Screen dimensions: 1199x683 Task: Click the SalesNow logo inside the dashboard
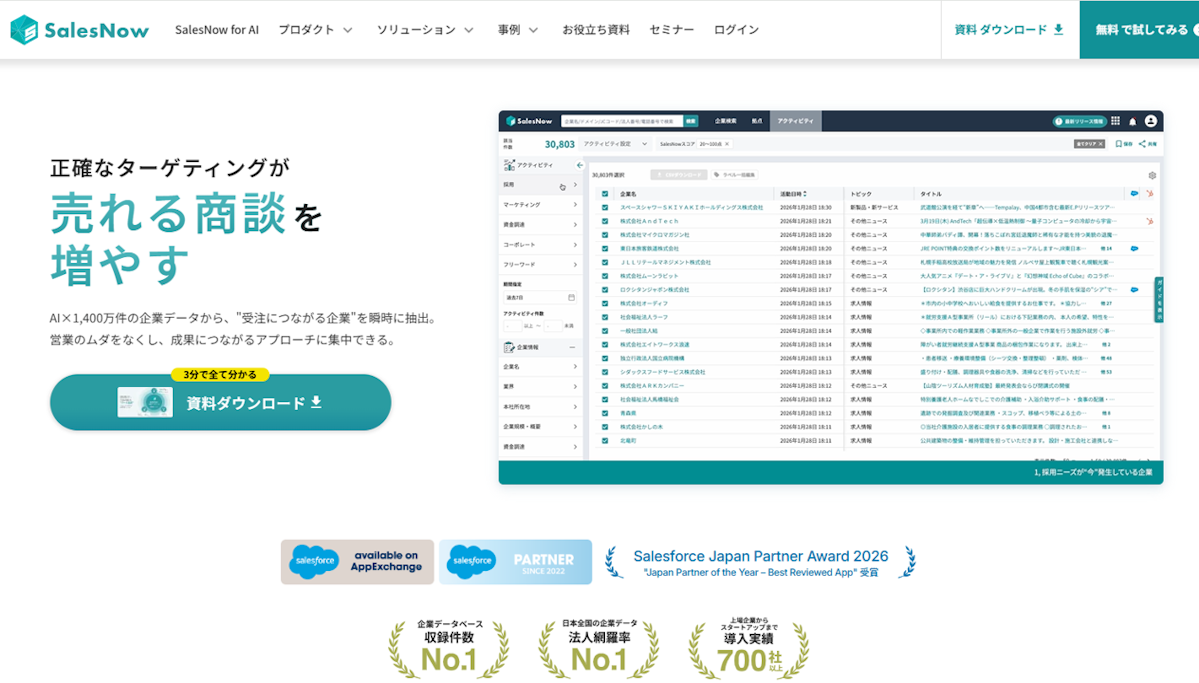pos(529,121)
